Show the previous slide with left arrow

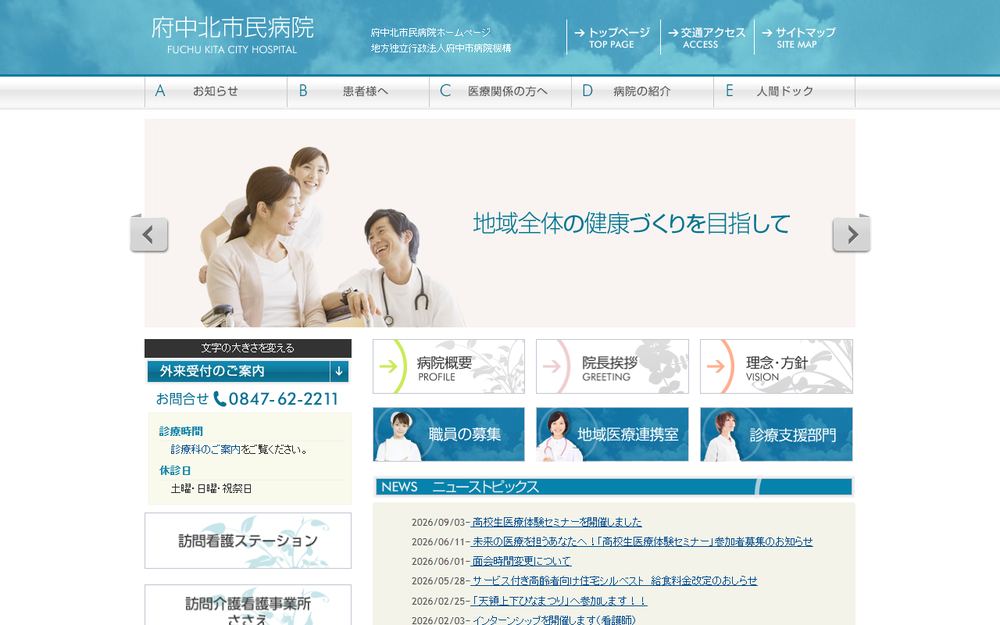(x=149, y=233)
